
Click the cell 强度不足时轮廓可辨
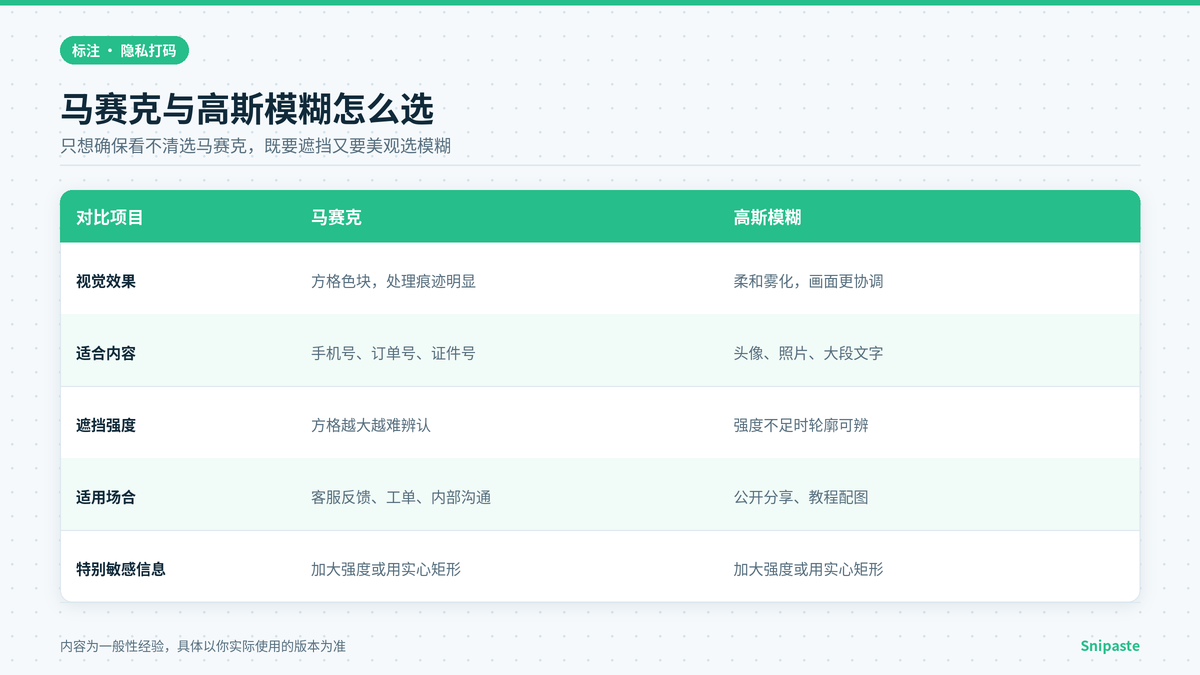[x=801, y=425]
